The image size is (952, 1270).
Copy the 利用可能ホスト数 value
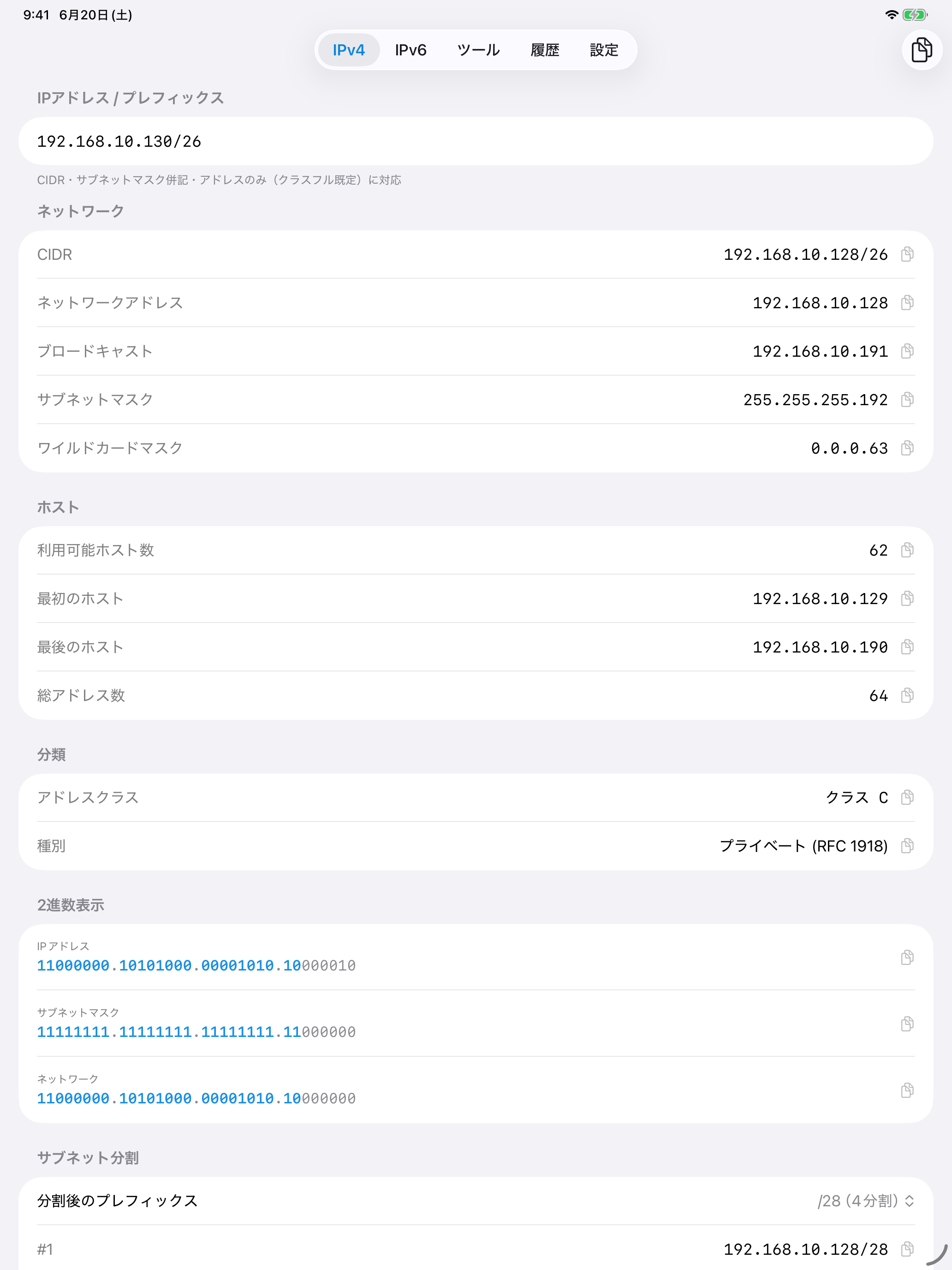coord(907,550)
